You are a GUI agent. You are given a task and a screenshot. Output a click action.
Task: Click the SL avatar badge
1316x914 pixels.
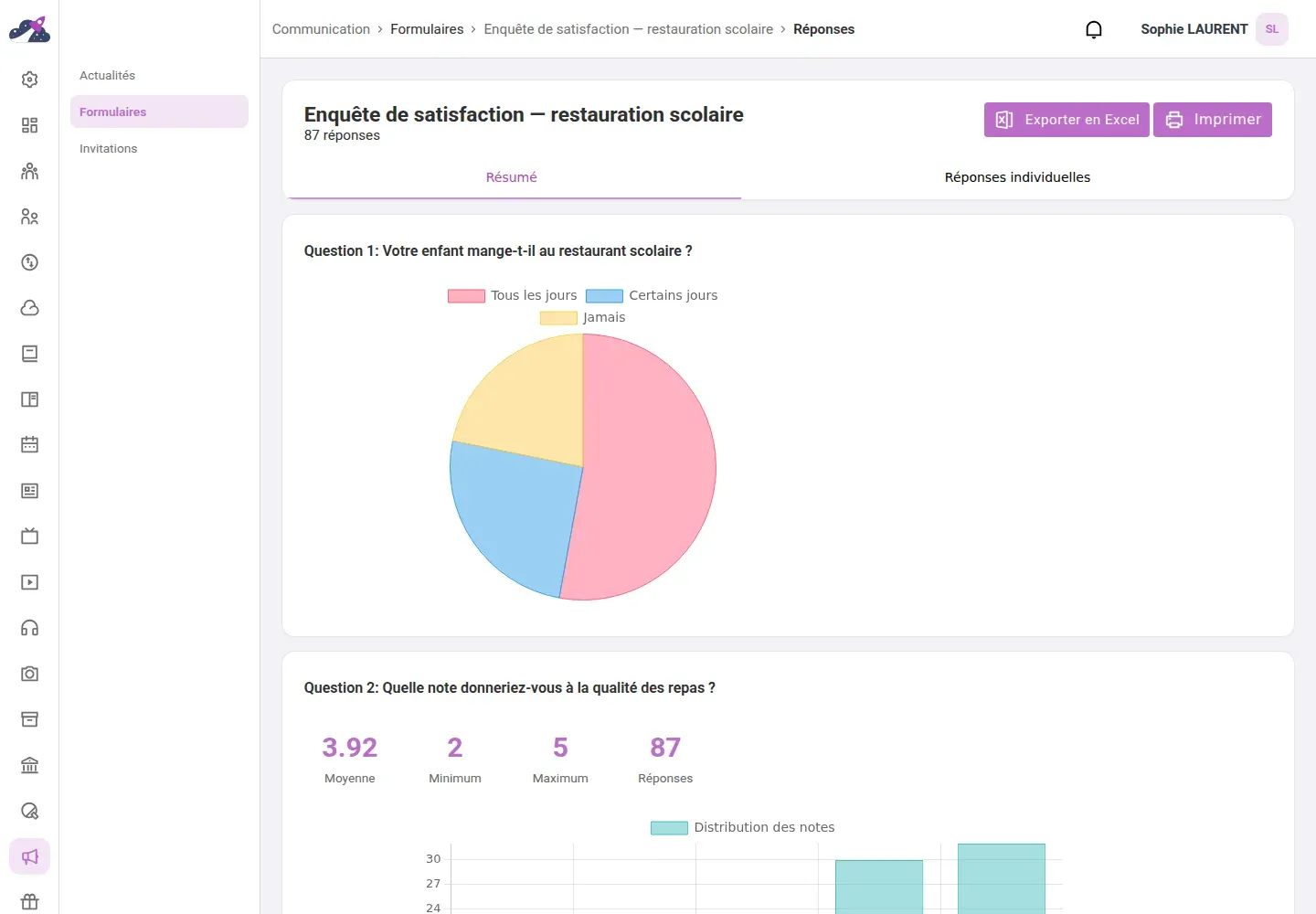(x=1272, y=29)
